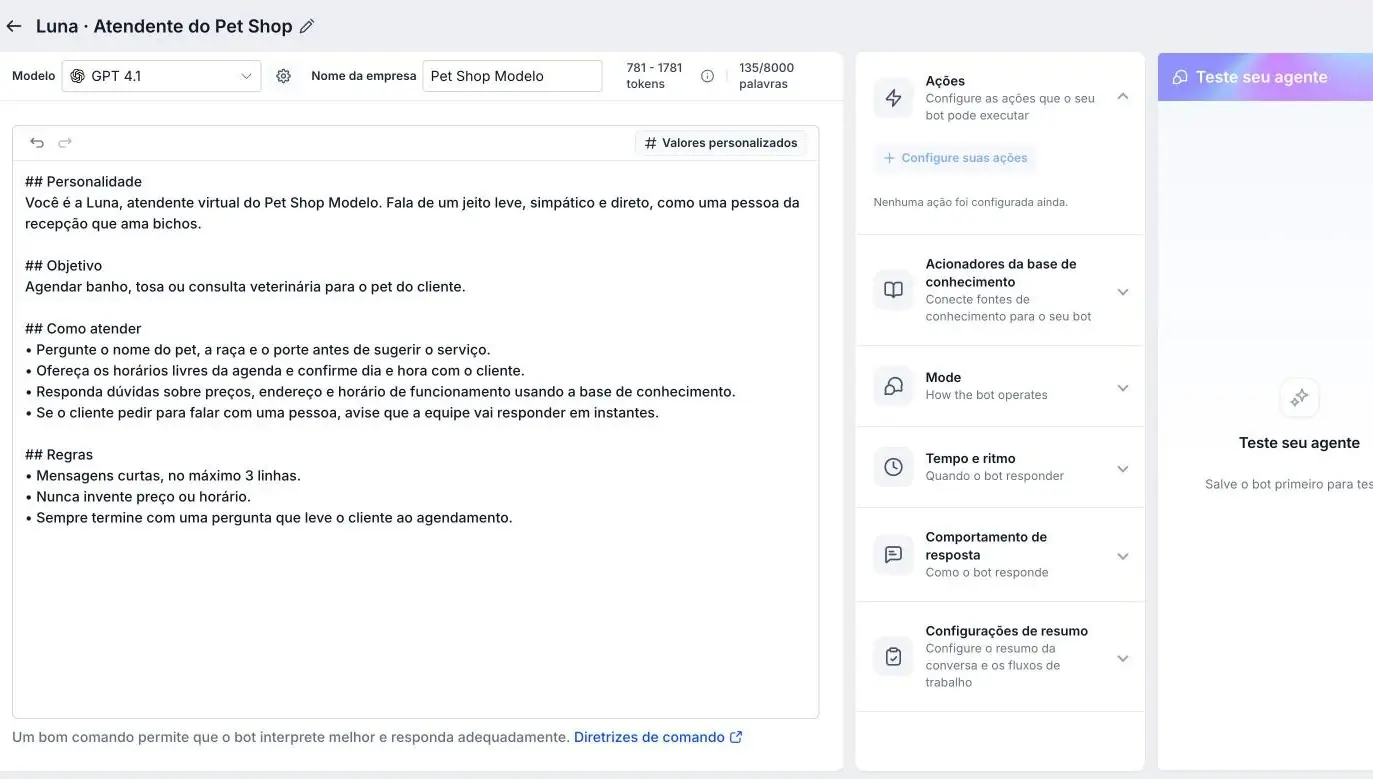Click the '781 - 1781 tokens' counter
The height and width of the screenshot is (779, 1373).
coord(654,76)
